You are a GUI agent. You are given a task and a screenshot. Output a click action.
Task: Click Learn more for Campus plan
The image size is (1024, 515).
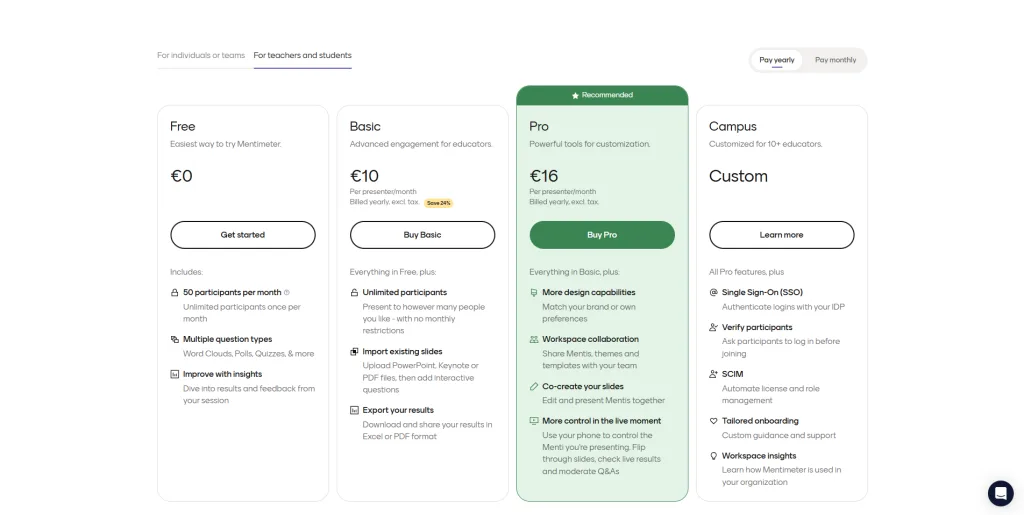pos(781,235)
